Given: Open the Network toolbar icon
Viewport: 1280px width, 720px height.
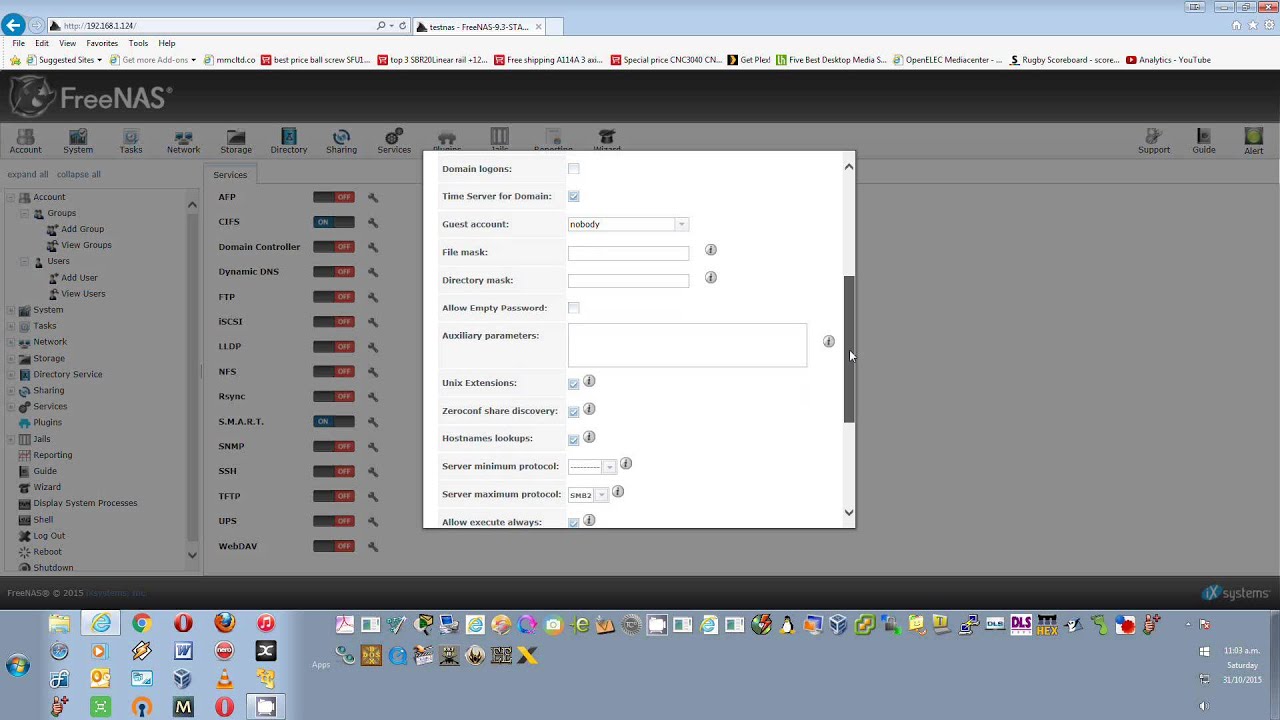Looking at the screenshot, I should coord(183,141).
